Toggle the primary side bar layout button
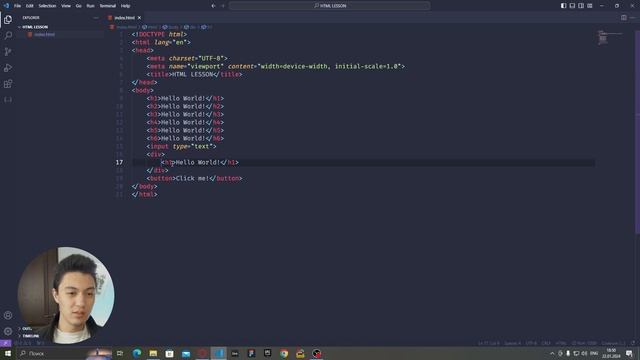Screen dimensions: 640x360 tap(563, 6)
